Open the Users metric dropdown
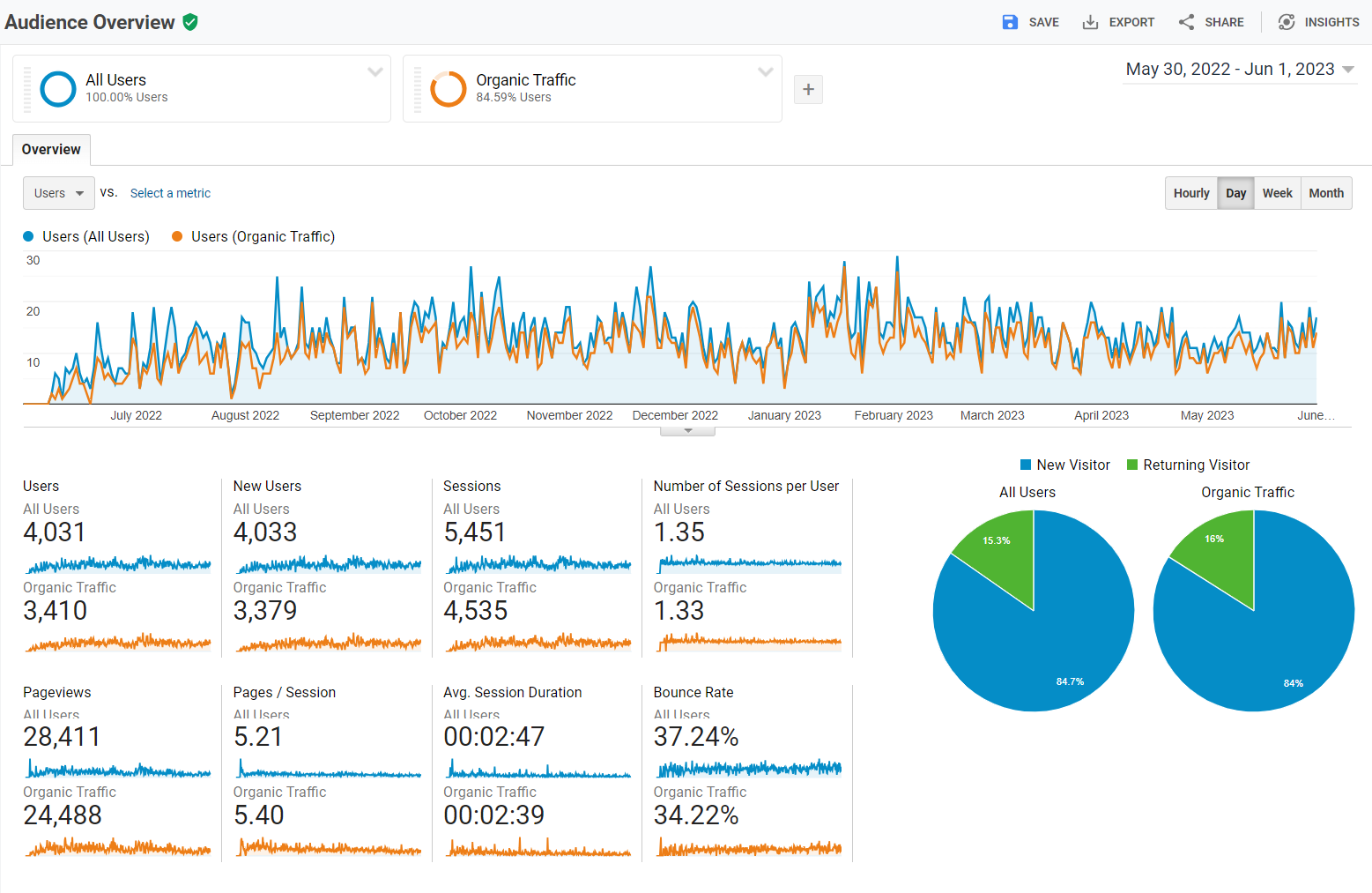 (x=58, y=193)
